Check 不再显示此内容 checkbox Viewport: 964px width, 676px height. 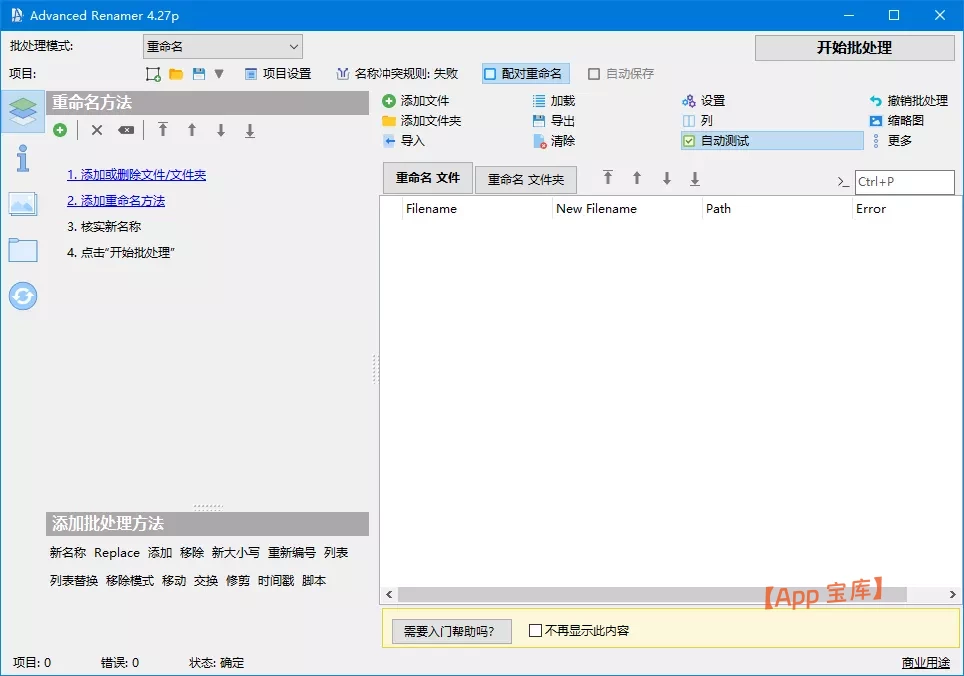pyautogui.click(x=535, y=631)
